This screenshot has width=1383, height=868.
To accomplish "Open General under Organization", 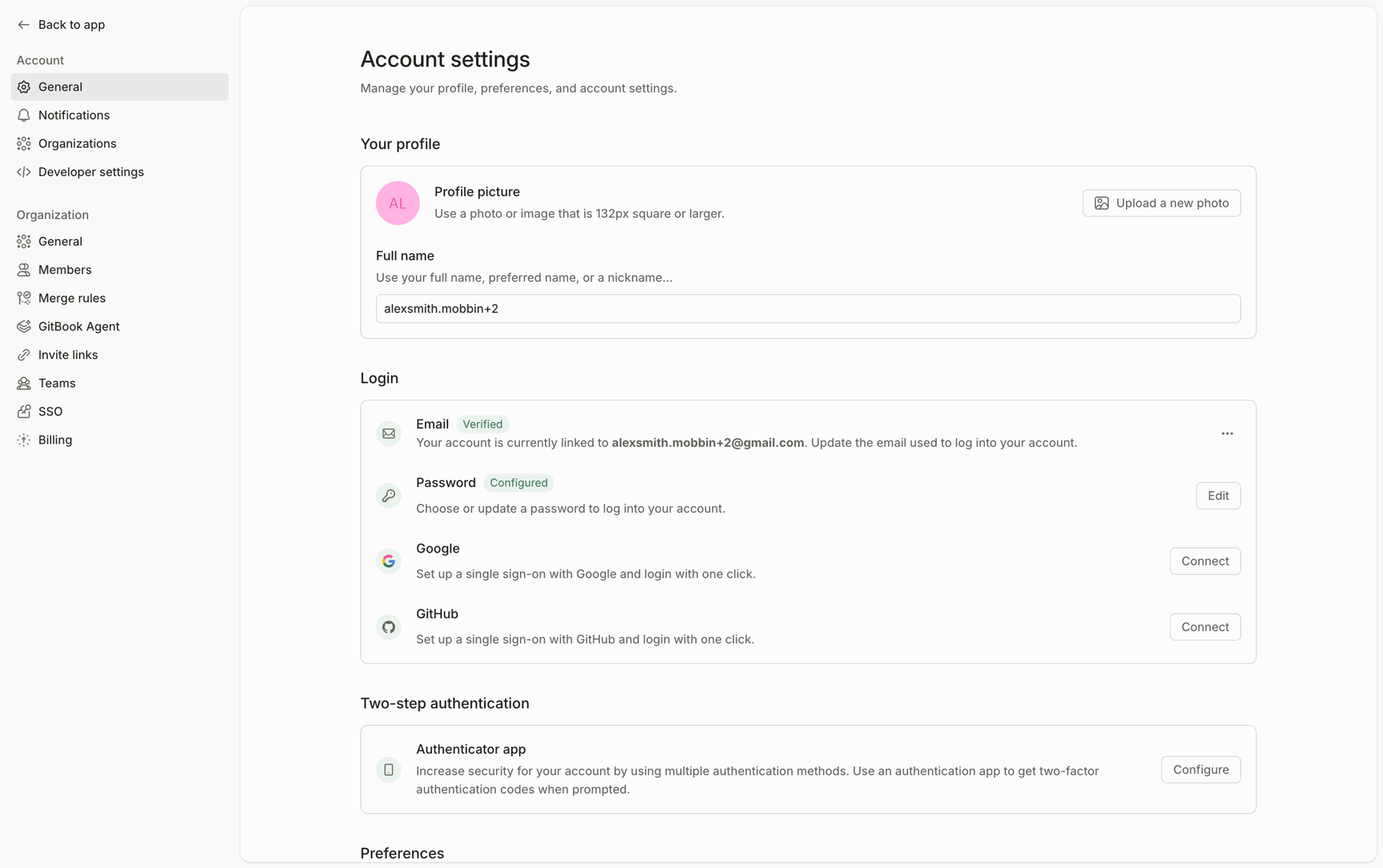I will click(120, 241).
